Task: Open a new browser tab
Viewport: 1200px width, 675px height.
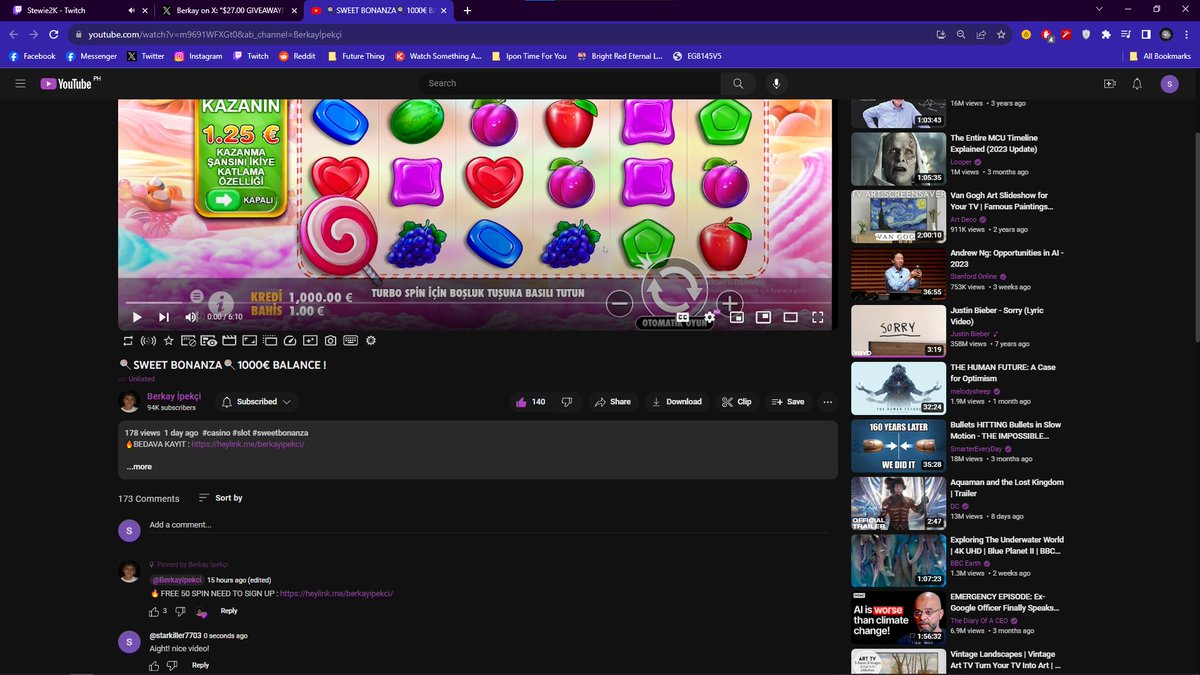Action: coord(467,10)
